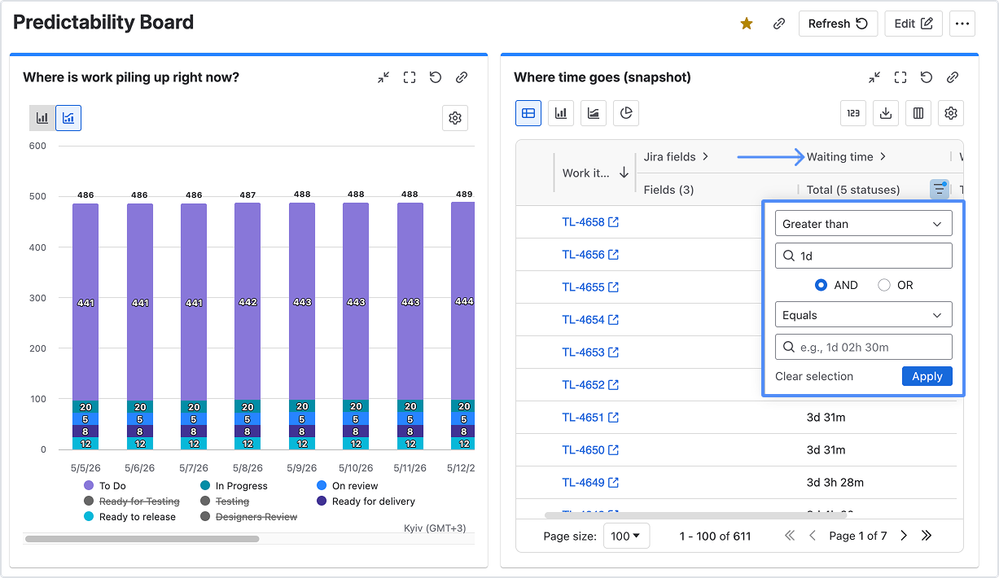999x578 pixels.
Task: Open columns manager icon in snapshot toolbar
Action: 918,113
